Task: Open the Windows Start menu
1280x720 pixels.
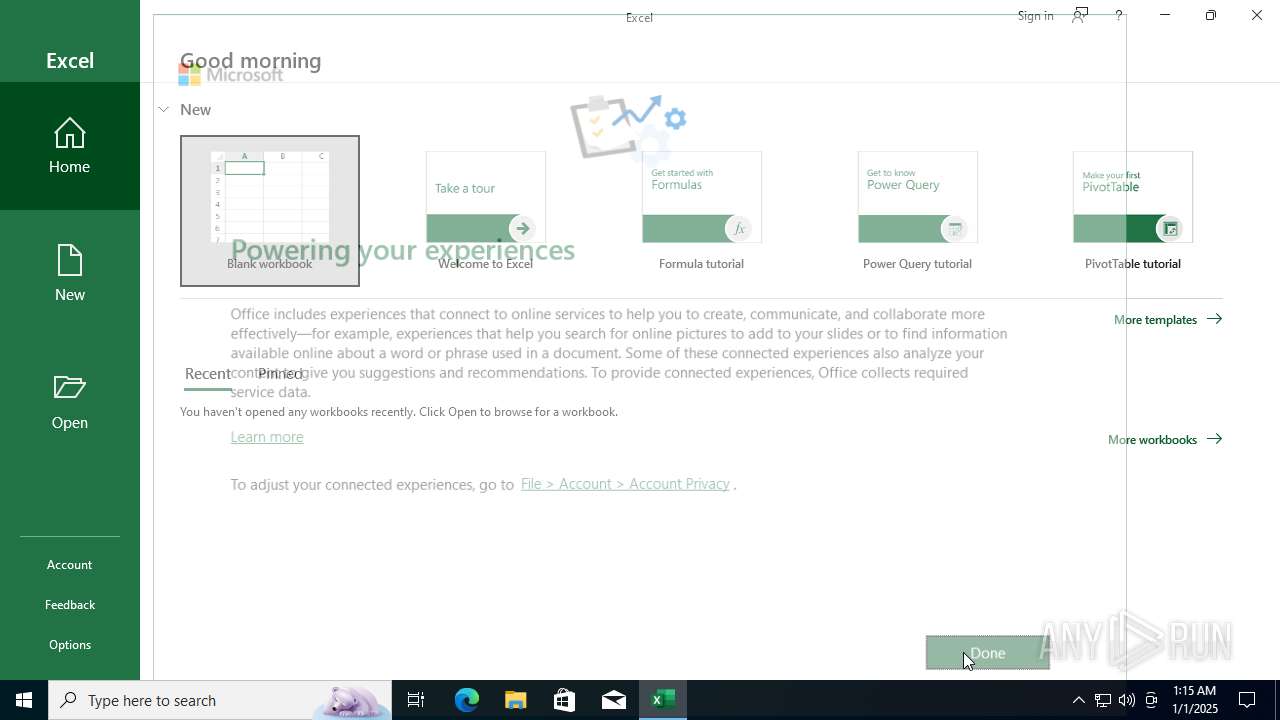Action: (x=24, y=700)
